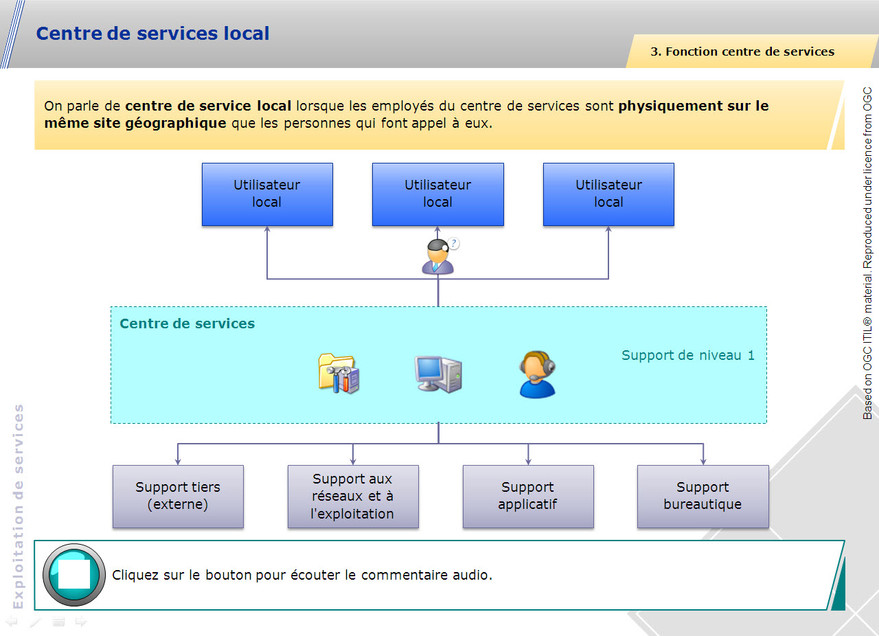The height and width of the screenshot is (636, 879).
Task: Click the folder with tools icon
Action: [x=339, y=373]
